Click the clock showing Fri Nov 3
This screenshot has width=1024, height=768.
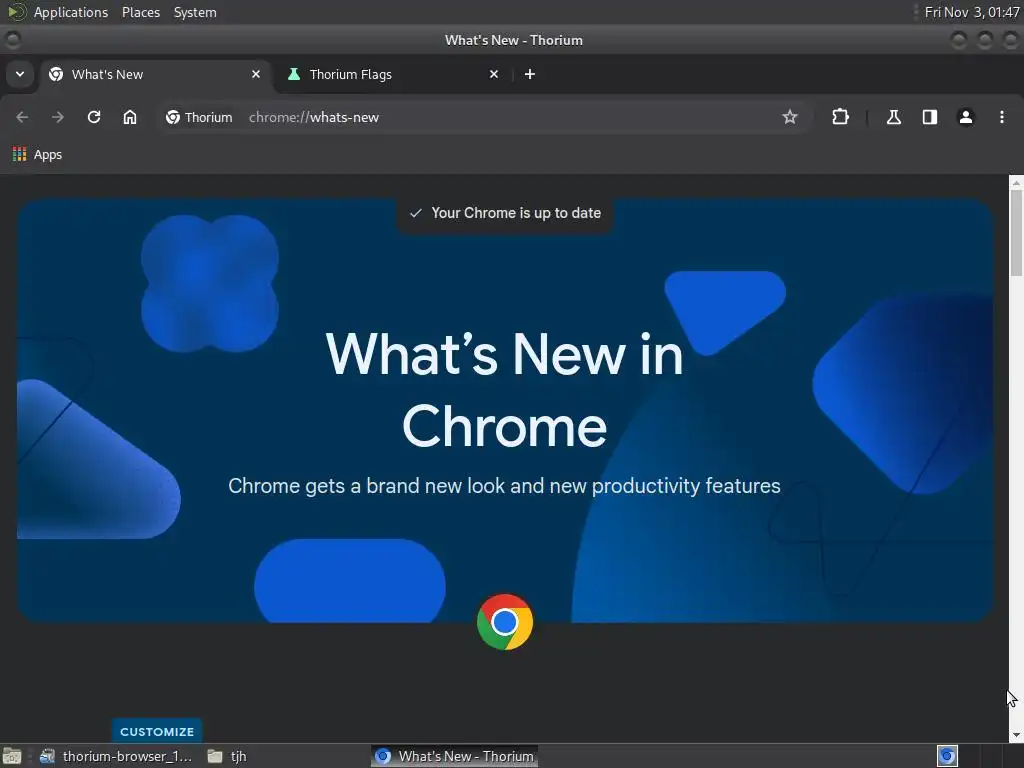(x=972, y=12)
